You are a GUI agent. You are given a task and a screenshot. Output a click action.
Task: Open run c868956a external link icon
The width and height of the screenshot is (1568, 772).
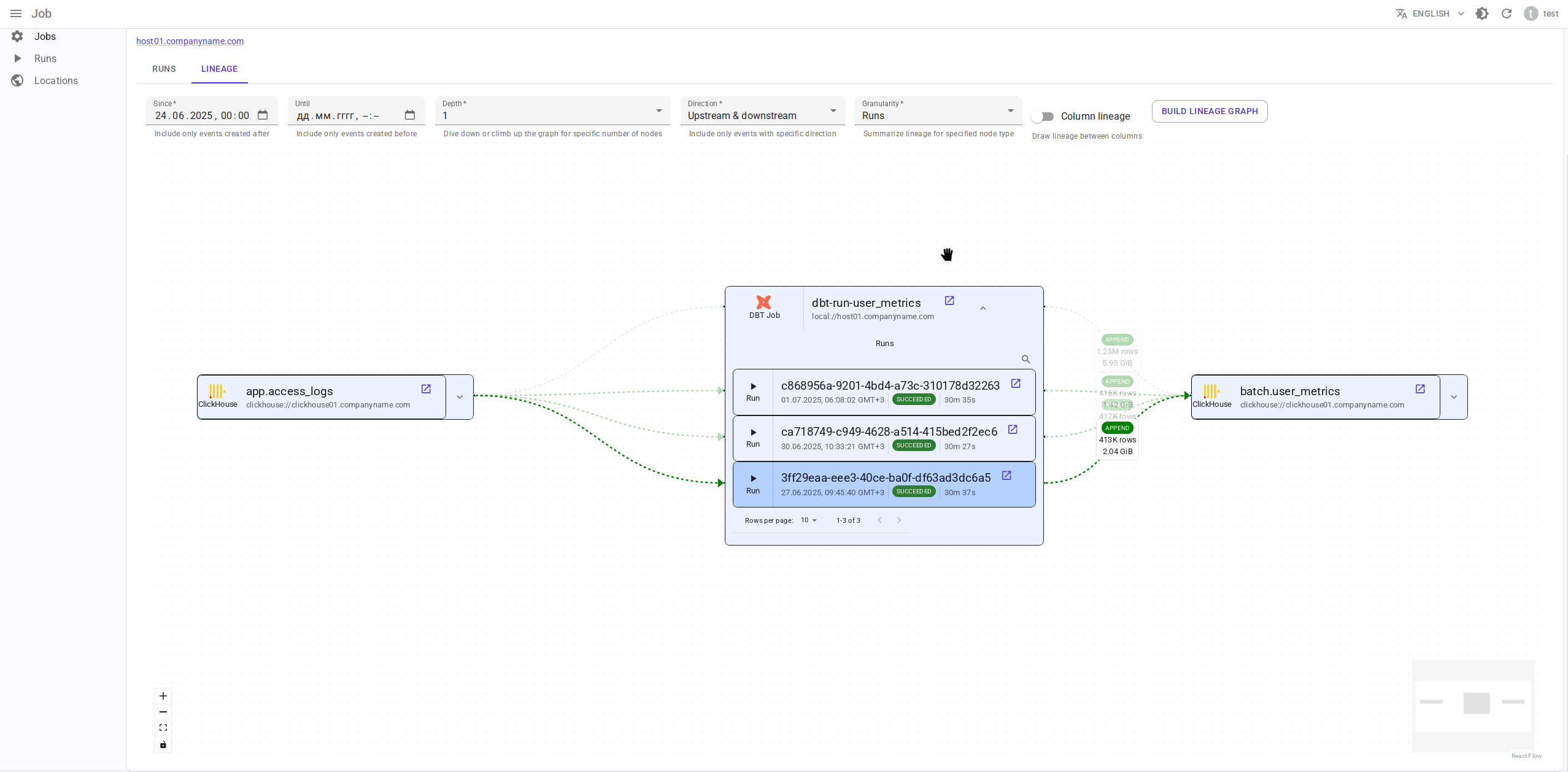tap(1016, 384)
